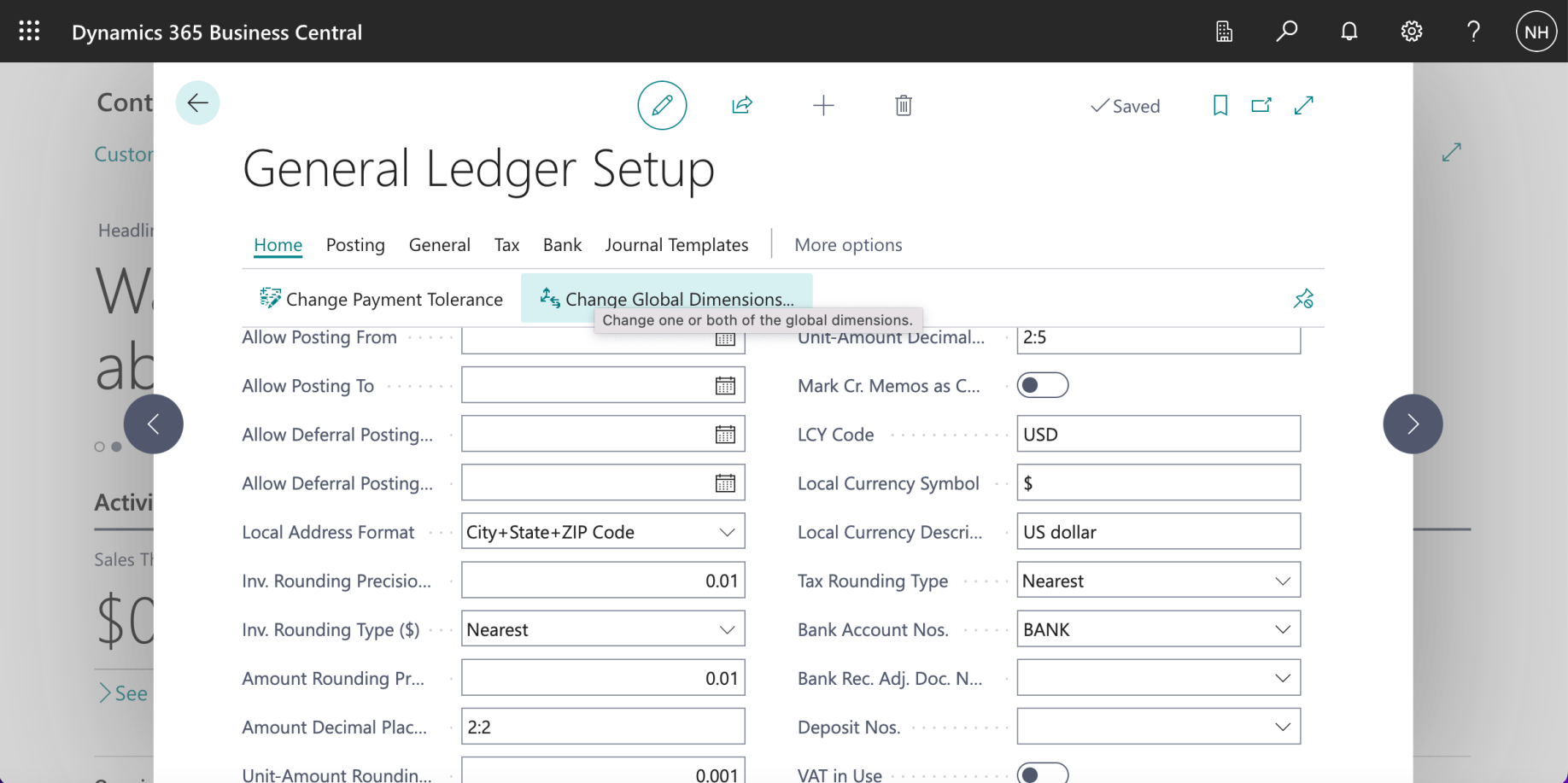This screenshot has height=783, width=1568.
Task: Click the Unit-Amount Rounding Precision field
Action: 603,770
